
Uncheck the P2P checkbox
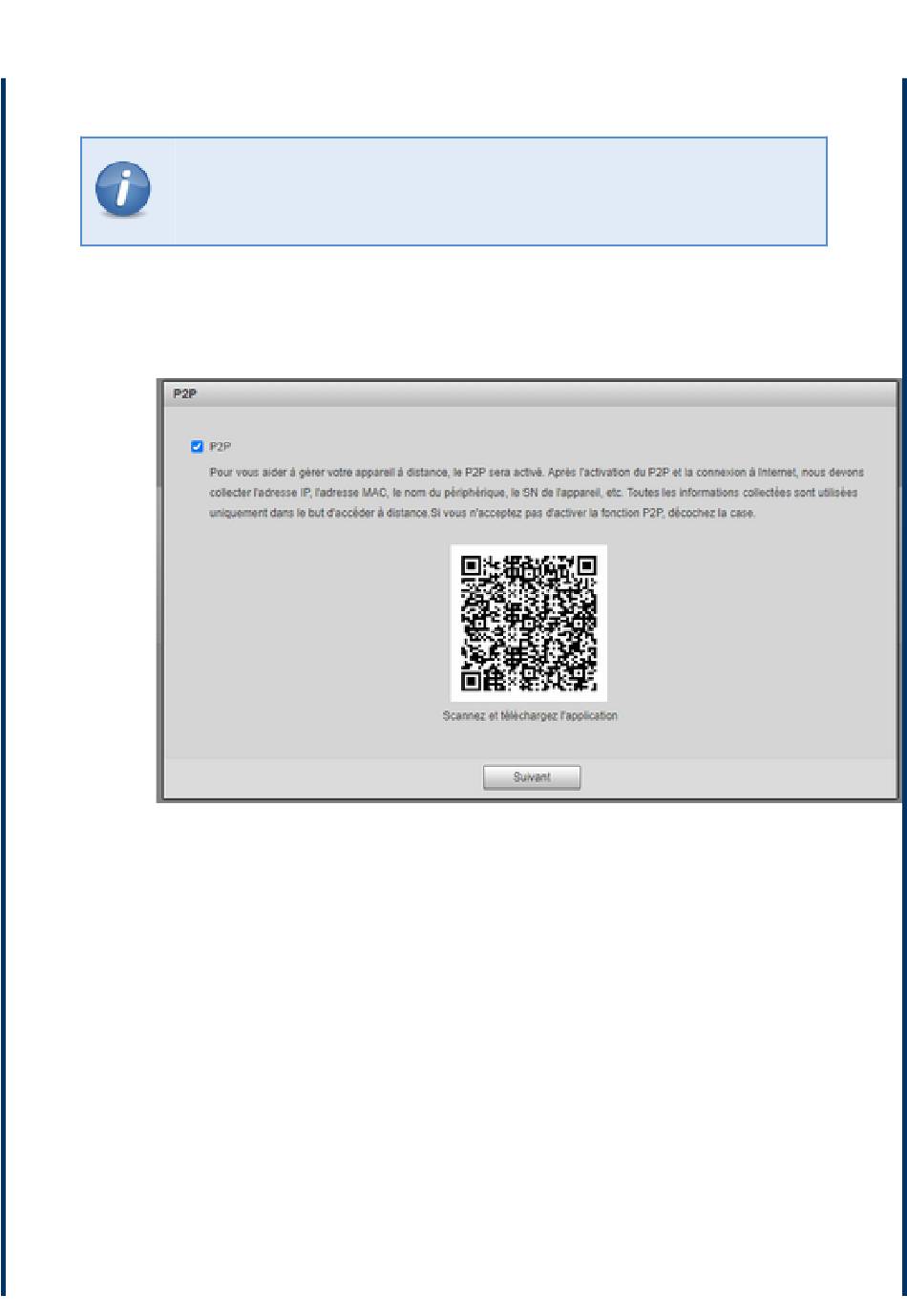tap(198, 446)
